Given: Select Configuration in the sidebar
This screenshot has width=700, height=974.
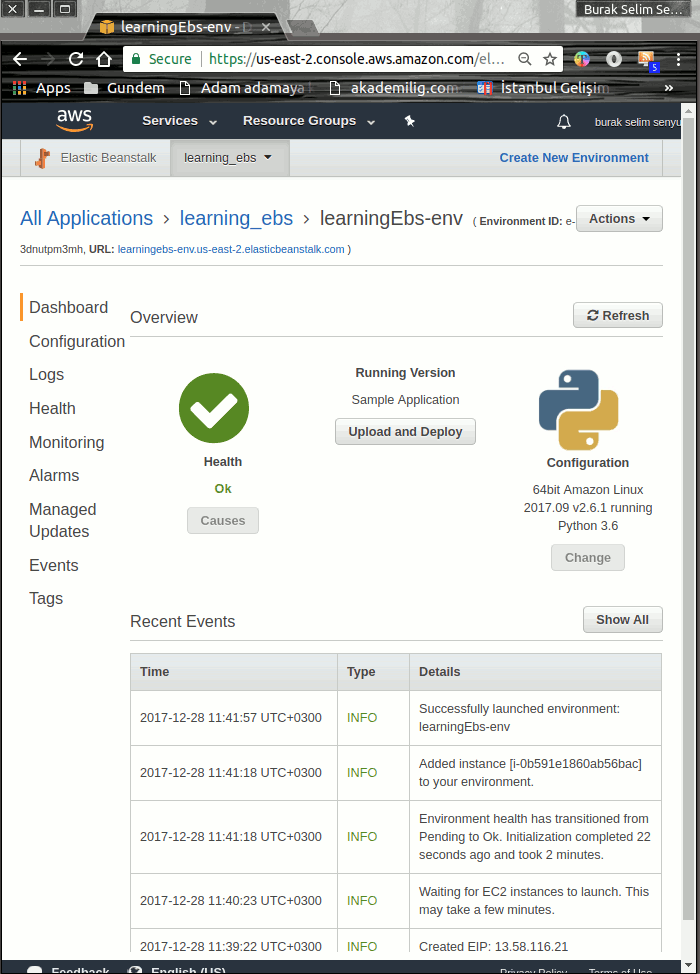Looking at the screenshot, I should [77, 341].
